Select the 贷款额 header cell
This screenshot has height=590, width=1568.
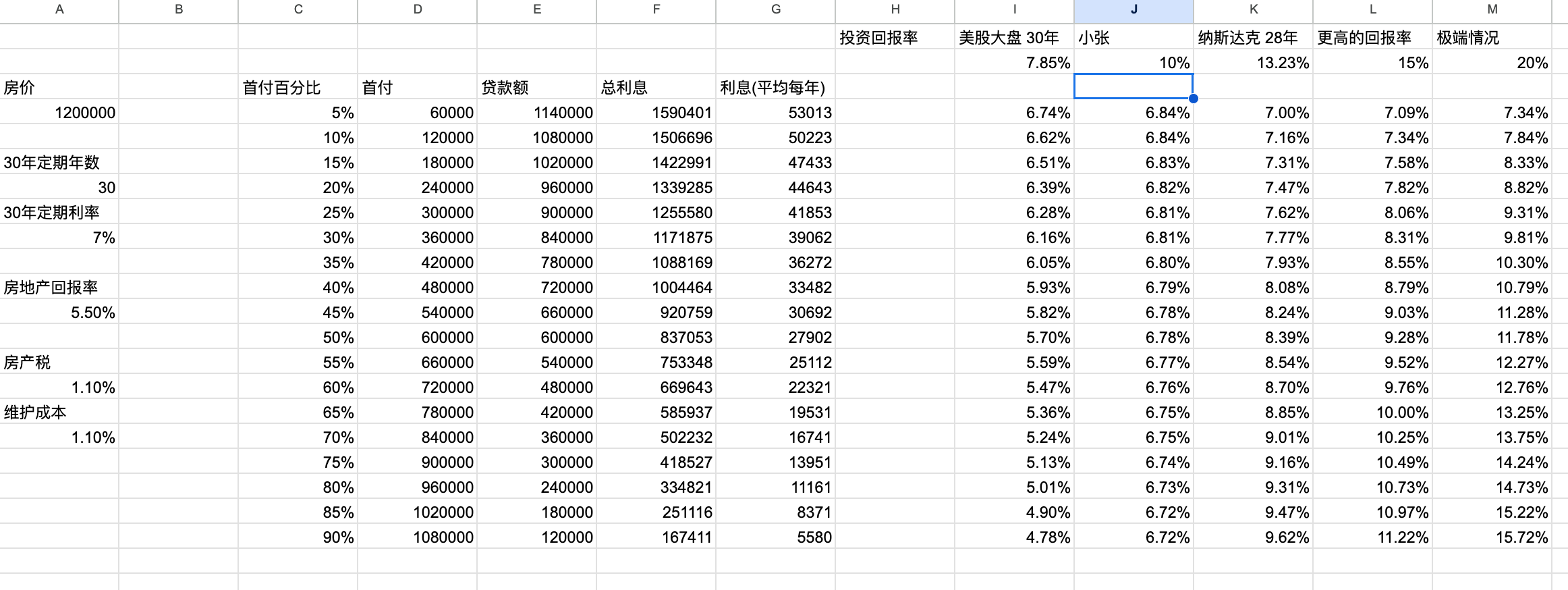pos(536,87)
